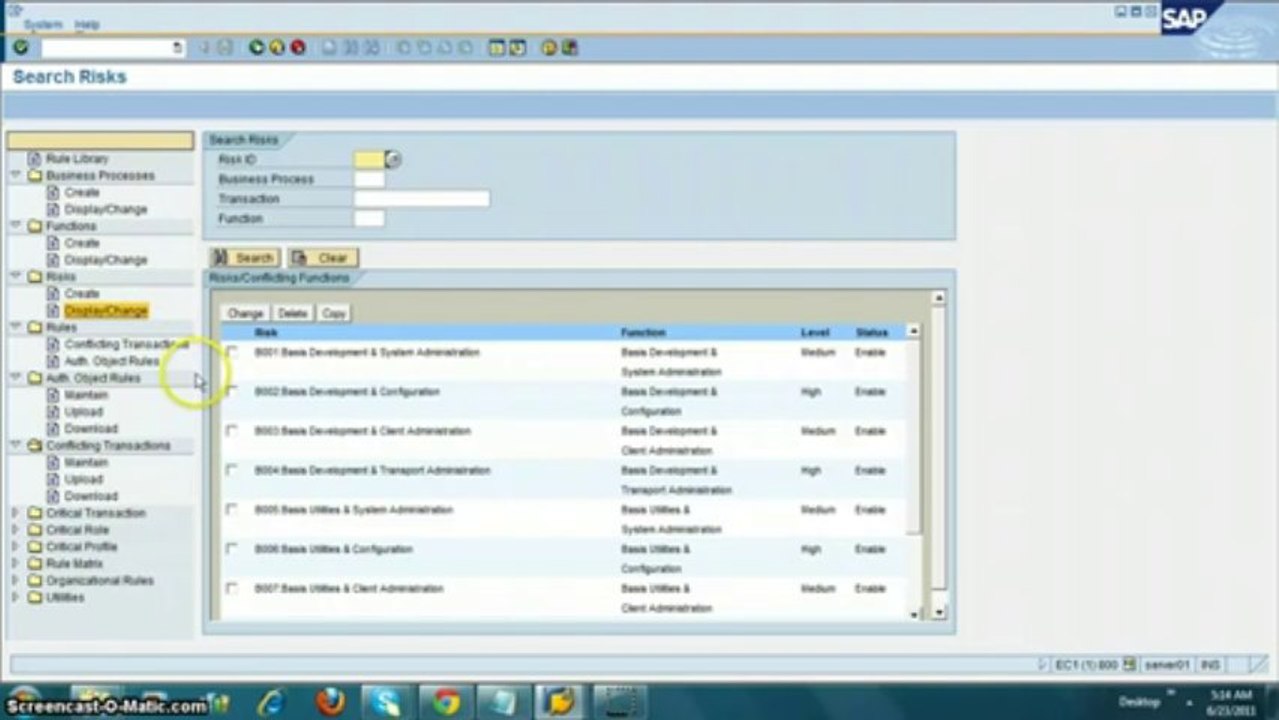Check the B005 Basis Utilities row
Screen dimensions: 1279x720
232,510
